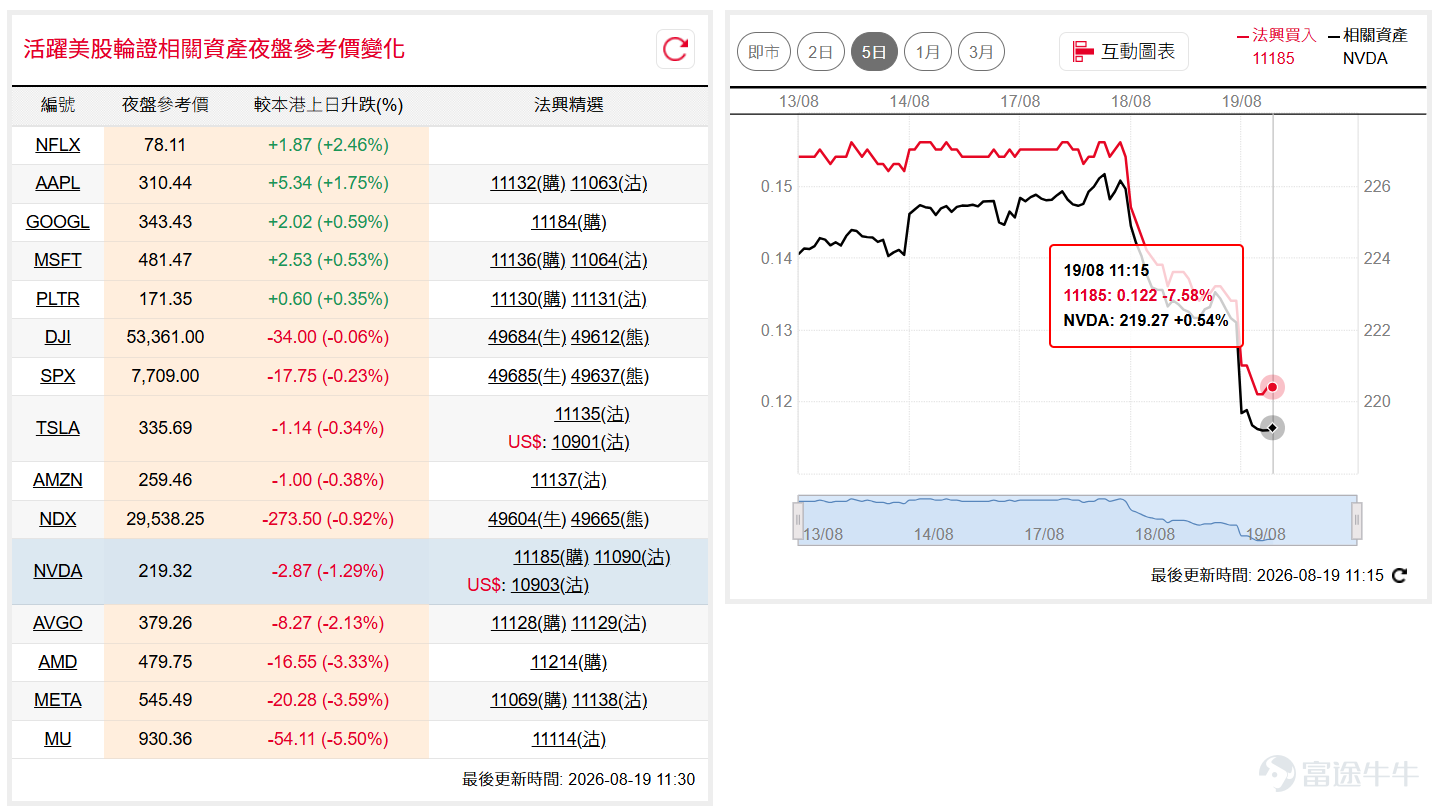Open AVGO put warrant 11129
The width and height of the screenshot is (1439, 810).
coord(608,623)
